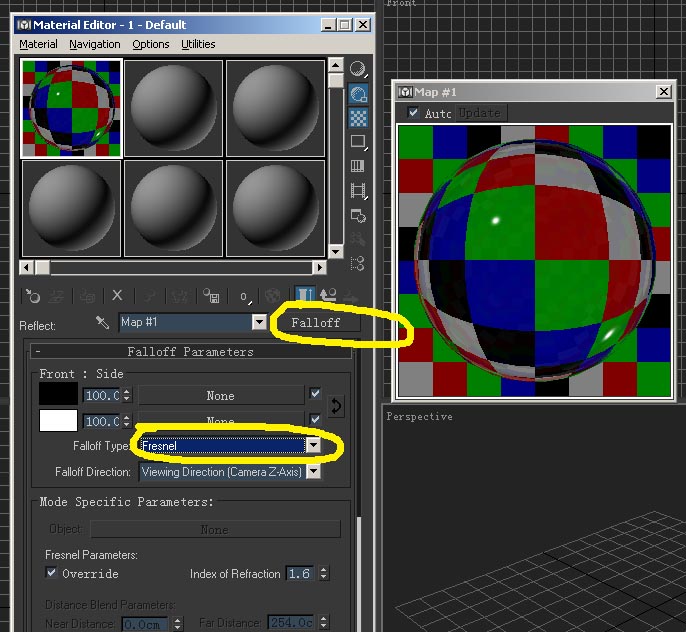
Task: Pick material with eyedropper icon
Action: [102, 323]
